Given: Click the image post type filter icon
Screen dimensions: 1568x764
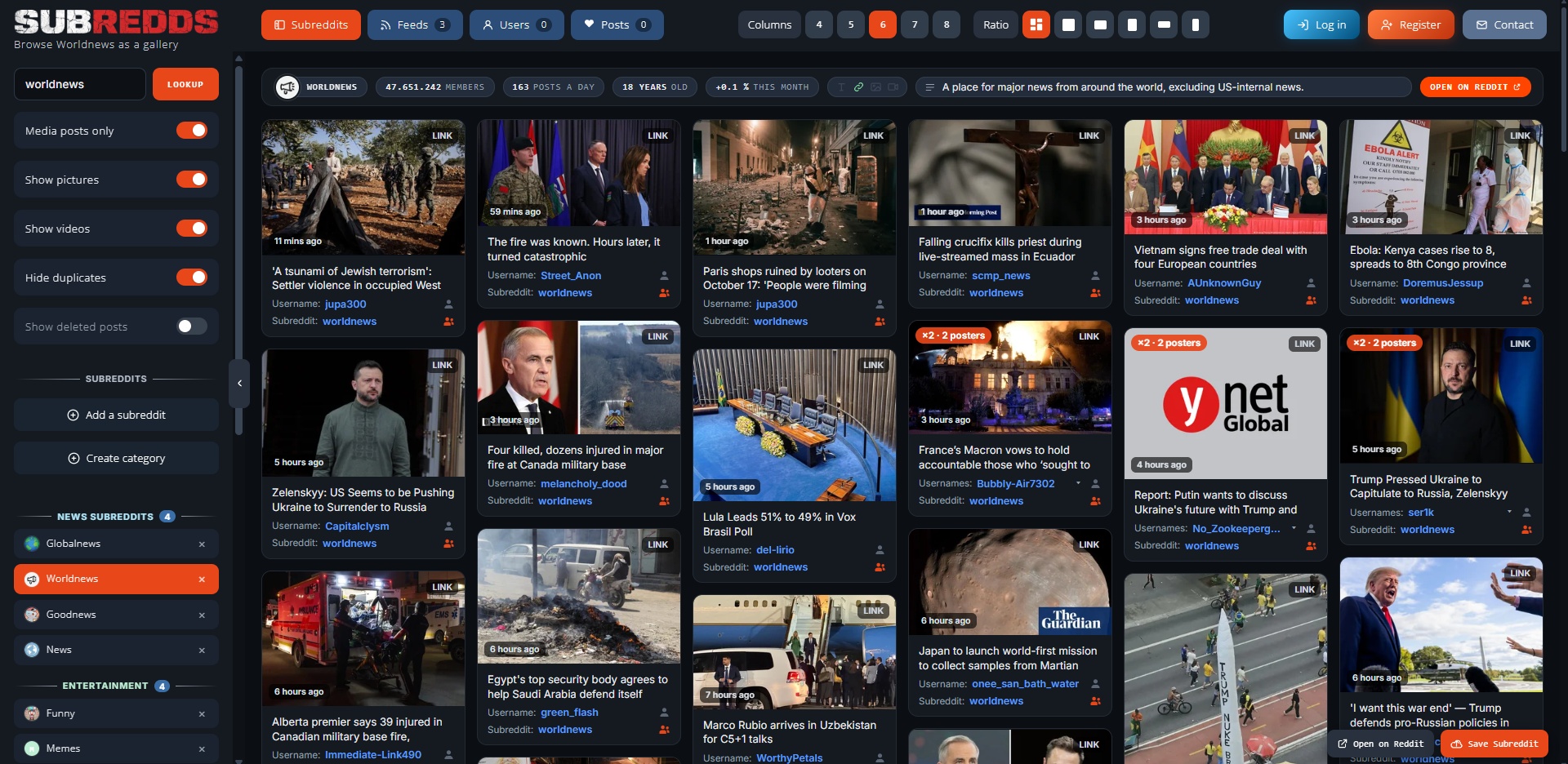Looking at the screenshot, I should click(875, 87).
